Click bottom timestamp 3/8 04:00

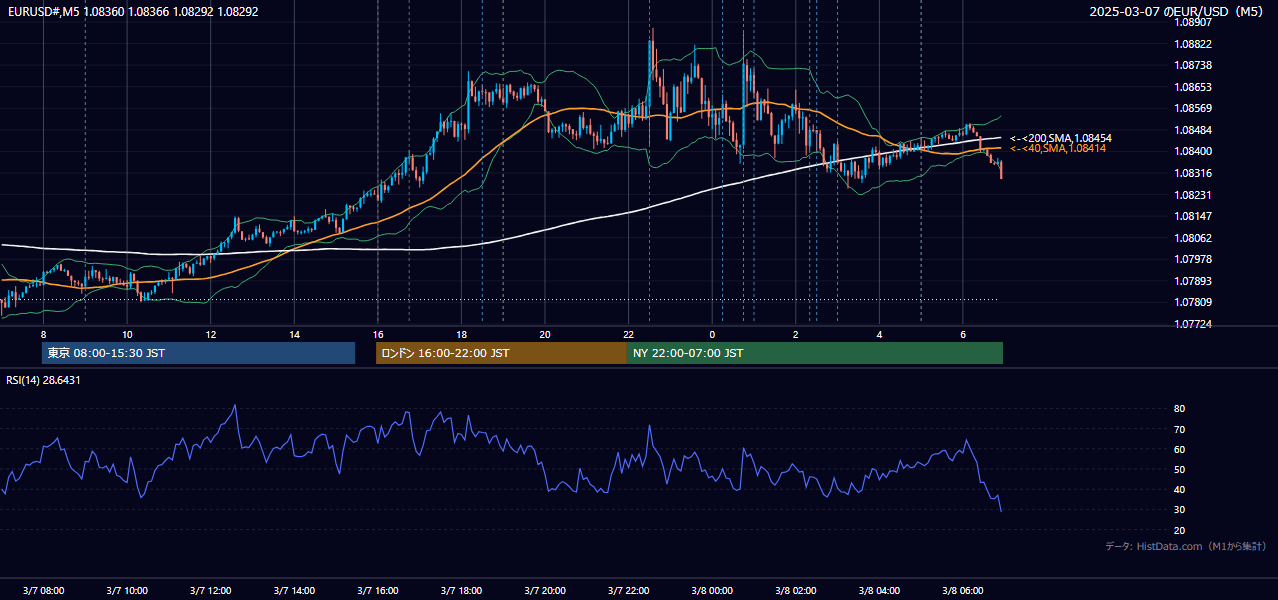click(x=880, y=591)
